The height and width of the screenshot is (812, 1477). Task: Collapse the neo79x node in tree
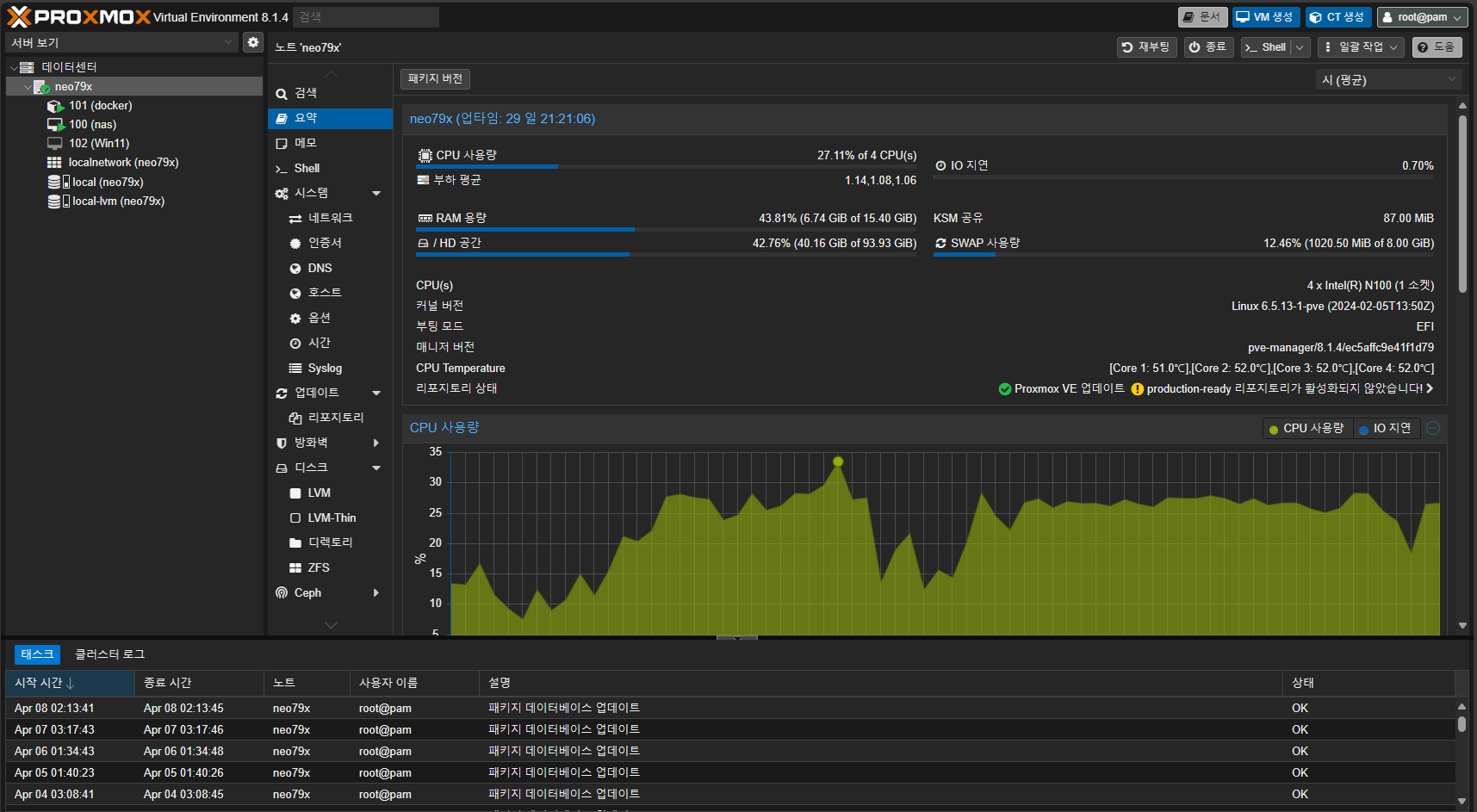pyautogui.click(x=28, y=87)
